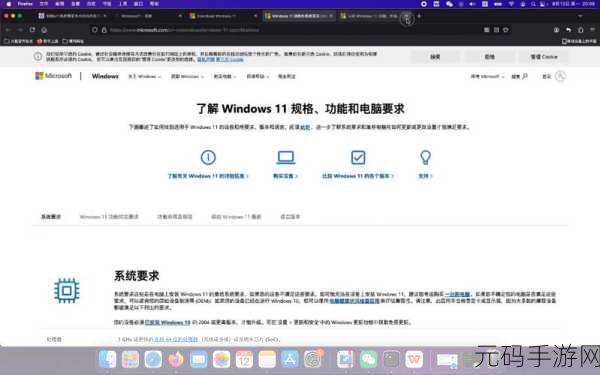Click the checkmark icon for comparing versions
This screenshot has width=600, height=375.
358,157
